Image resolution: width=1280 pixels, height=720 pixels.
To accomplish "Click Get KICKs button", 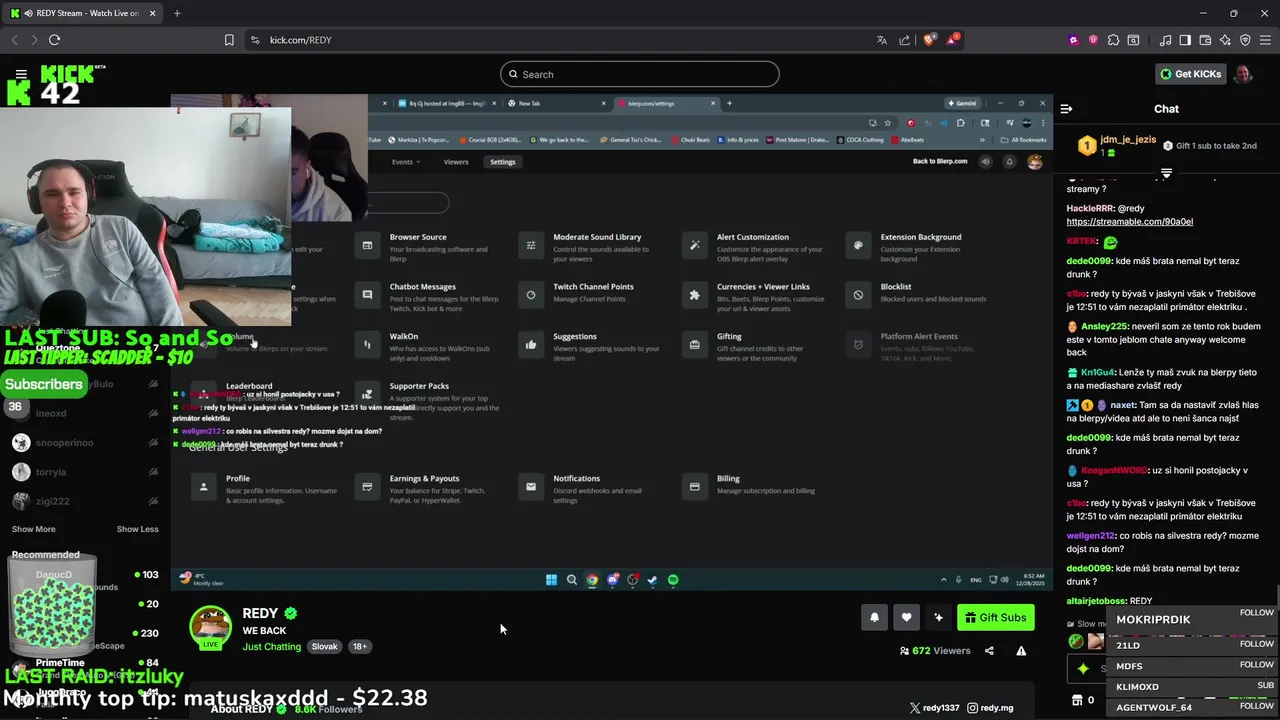I will coord(1190,74).
